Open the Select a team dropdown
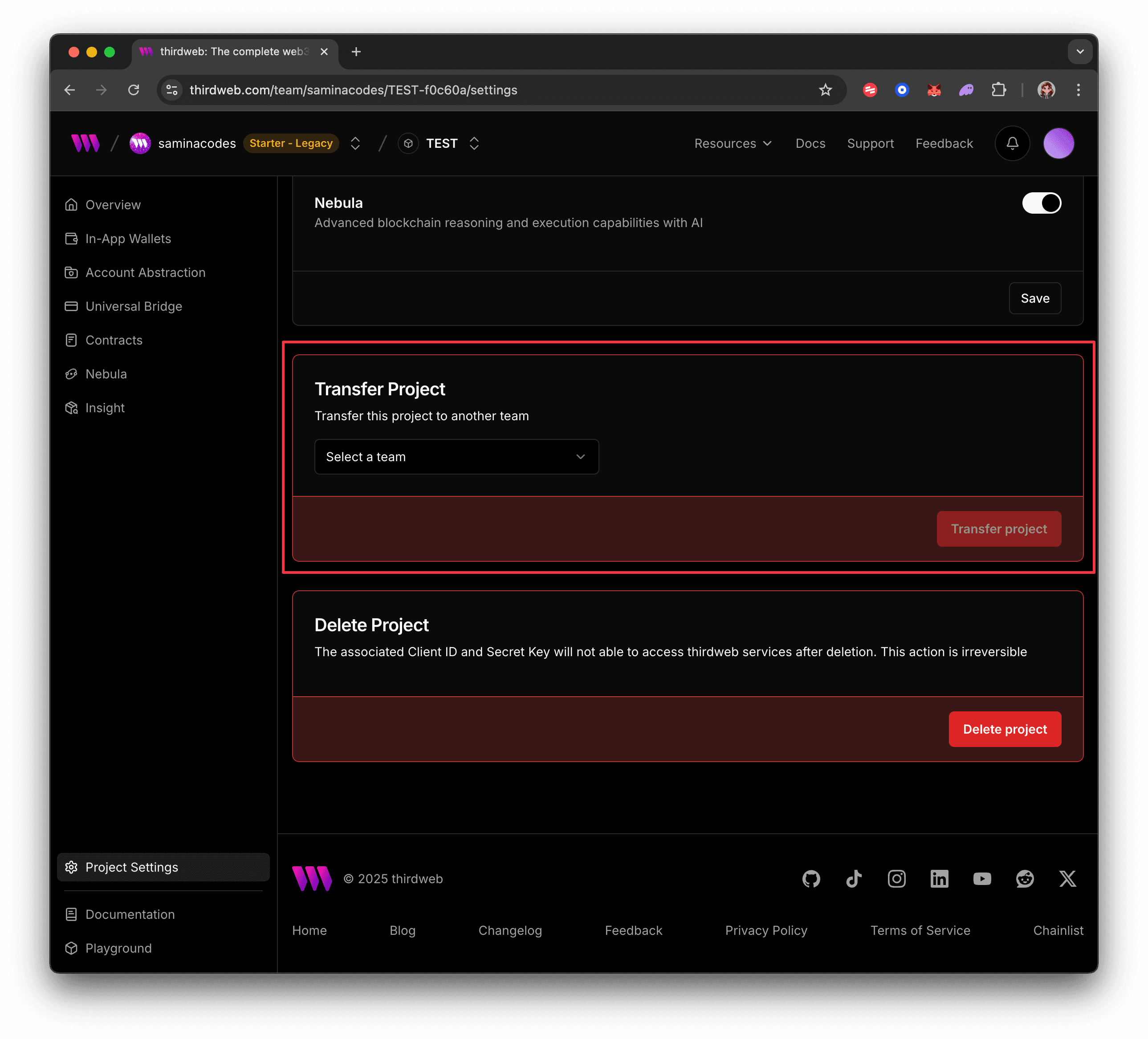1148x1039 pixels. click(x=456, y=457)
